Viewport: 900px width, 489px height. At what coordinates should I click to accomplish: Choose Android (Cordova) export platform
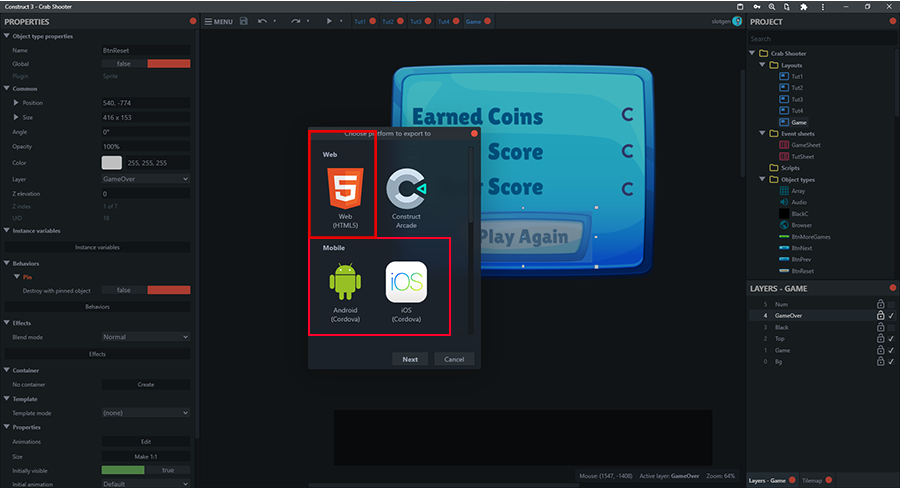345,292
